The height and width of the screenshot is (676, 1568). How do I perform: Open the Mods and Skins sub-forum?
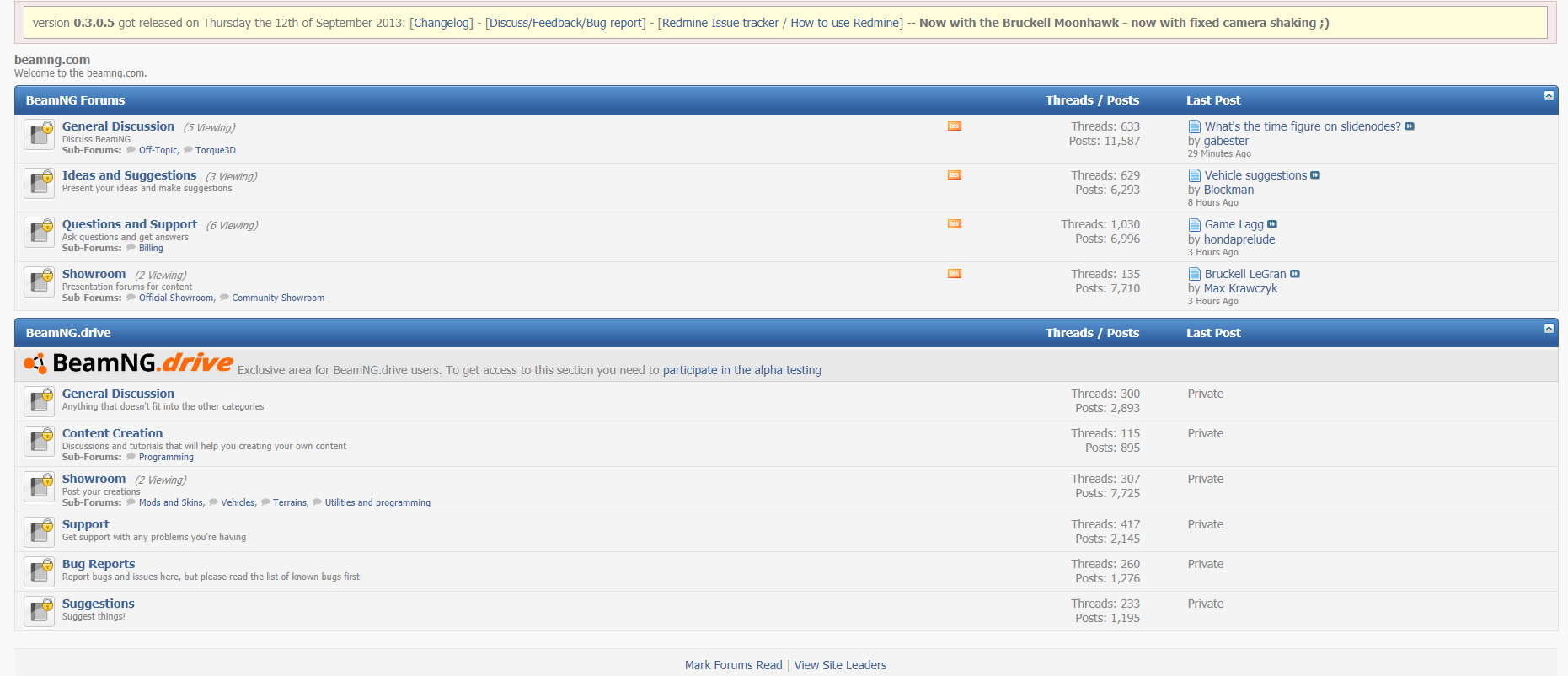click(x=171, y=502)
